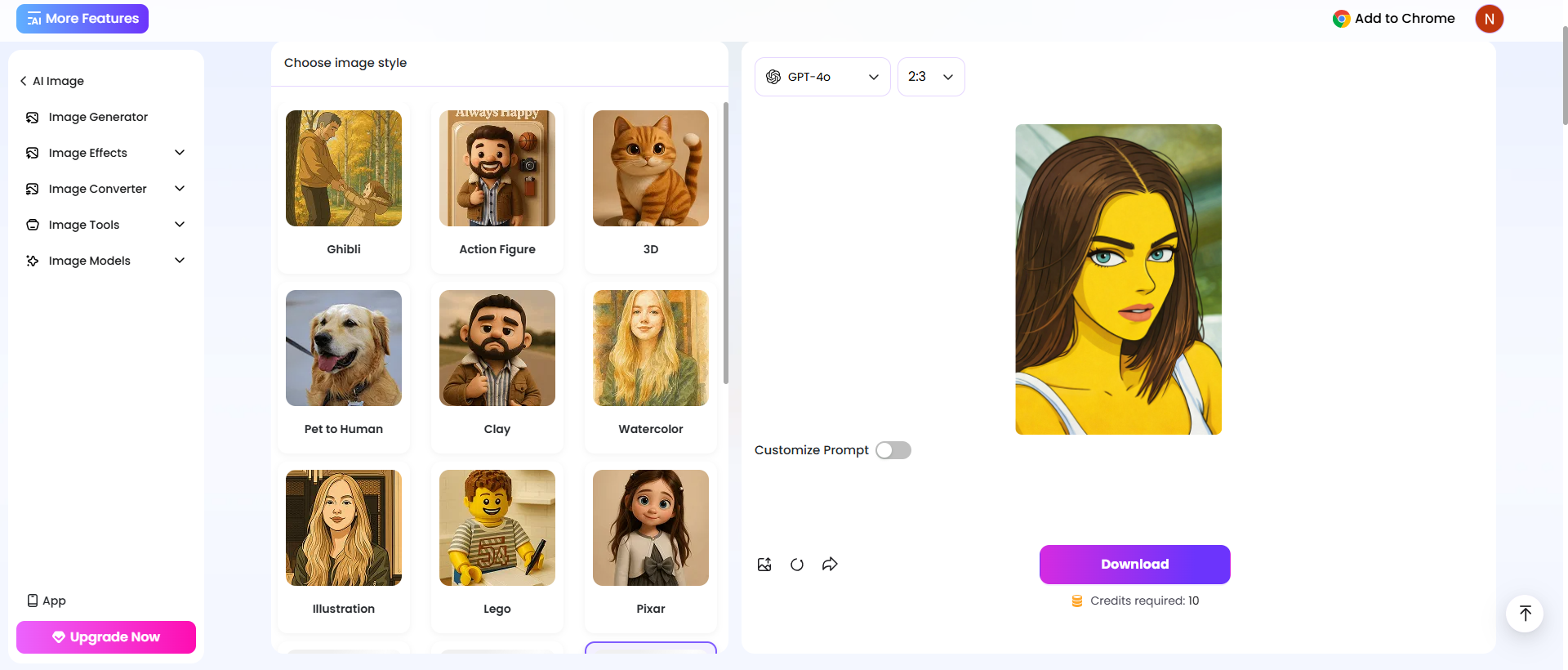Click the More Features button
Viewport: 1568px width, 670px height.
pos(82,19)
